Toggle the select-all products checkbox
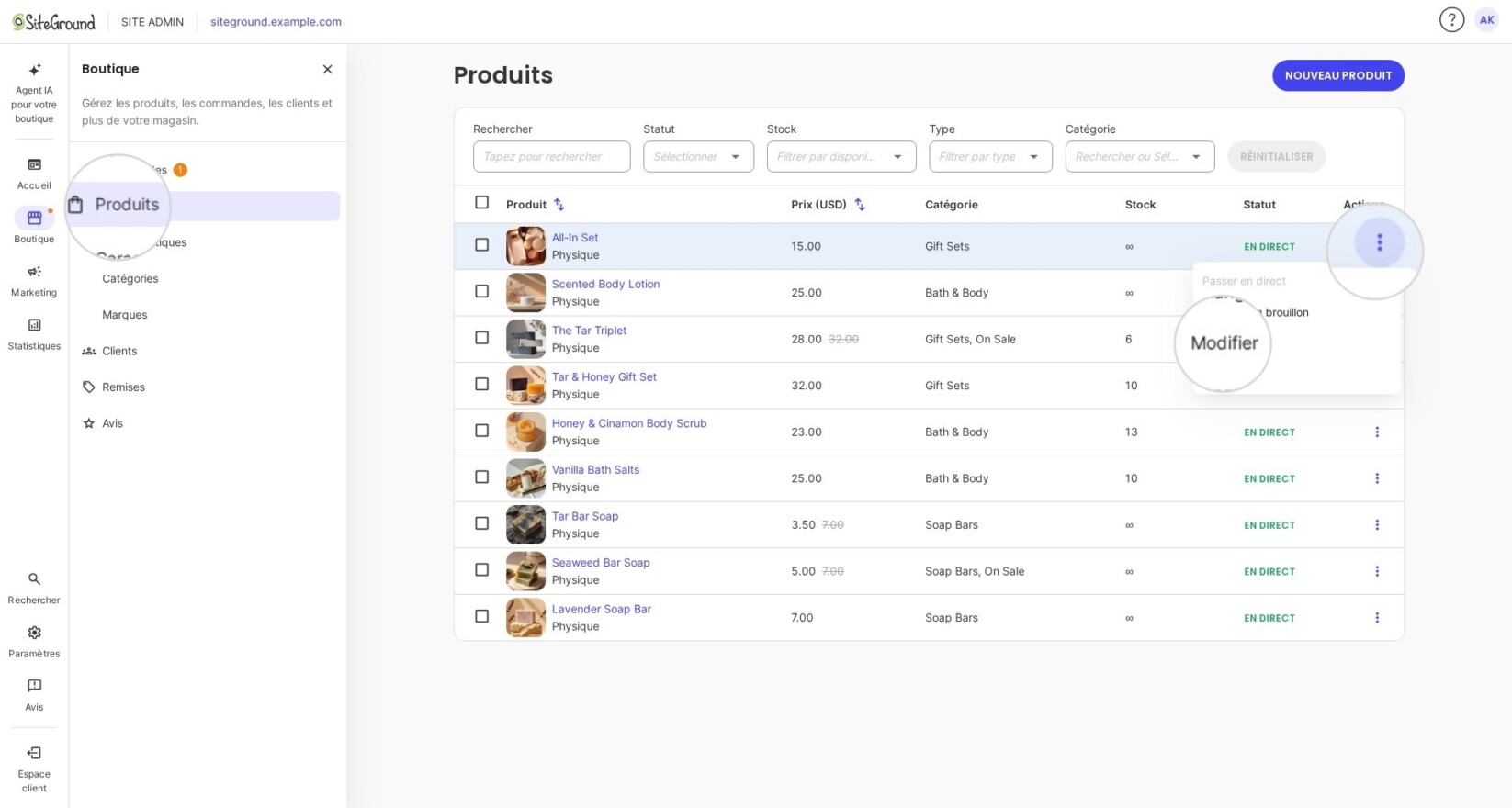The image size is (1512, 808). point(481,203)
